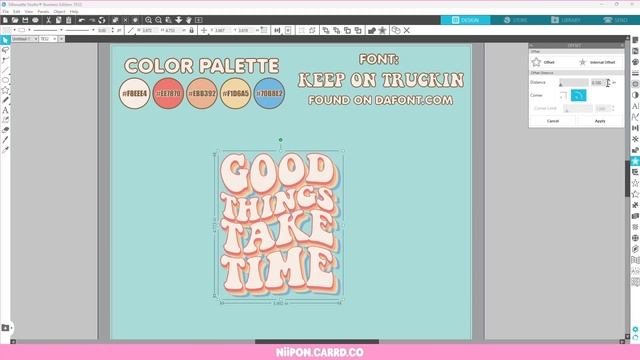640x360 pixels.
Task: Click Apply in the Offset panel
Action: 600,121
